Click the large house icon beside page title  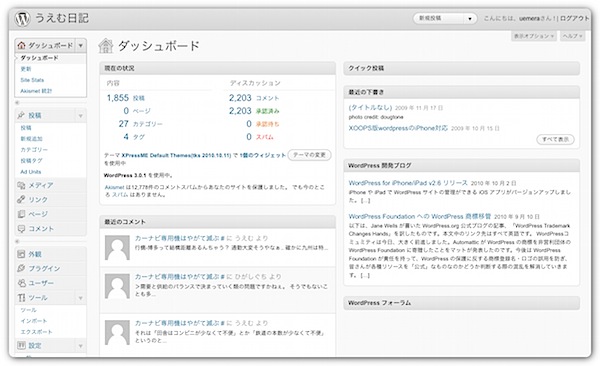pyautogui.click(x=106, y=46)
